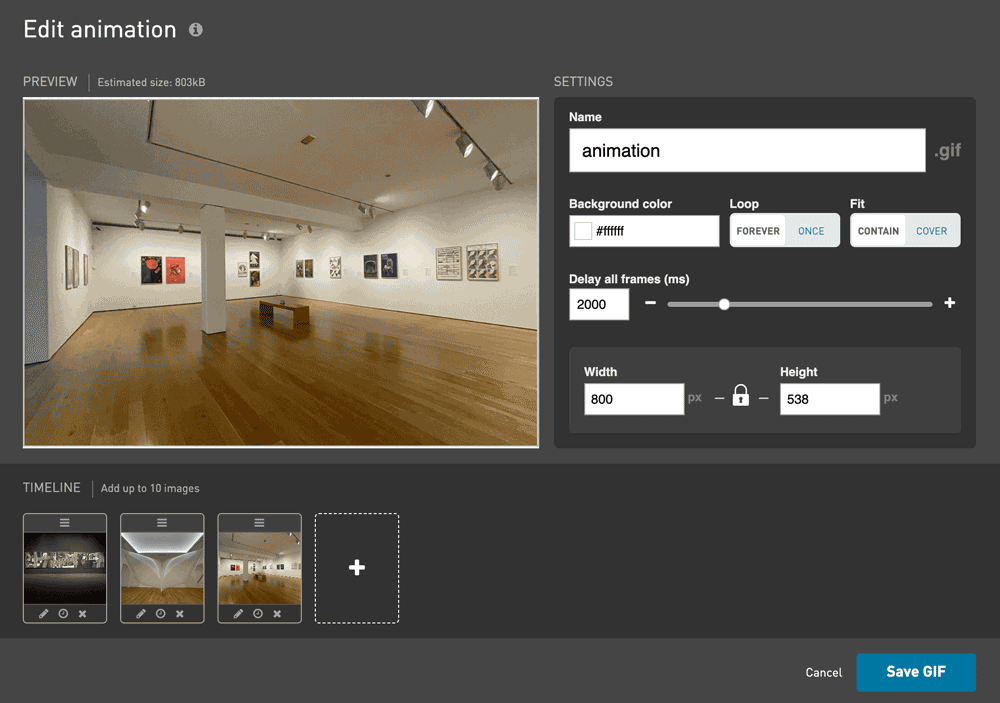Viewport: 1000px width, 703px height.
Task: Remove the second frame with X icon
Action: [180, 614]
